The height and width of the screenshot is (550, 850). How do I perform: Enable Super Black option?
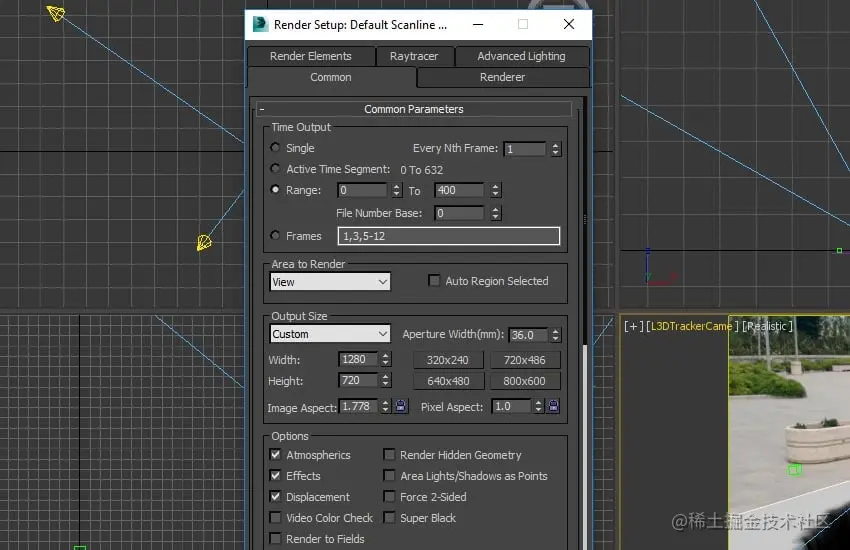coord(389,517)
